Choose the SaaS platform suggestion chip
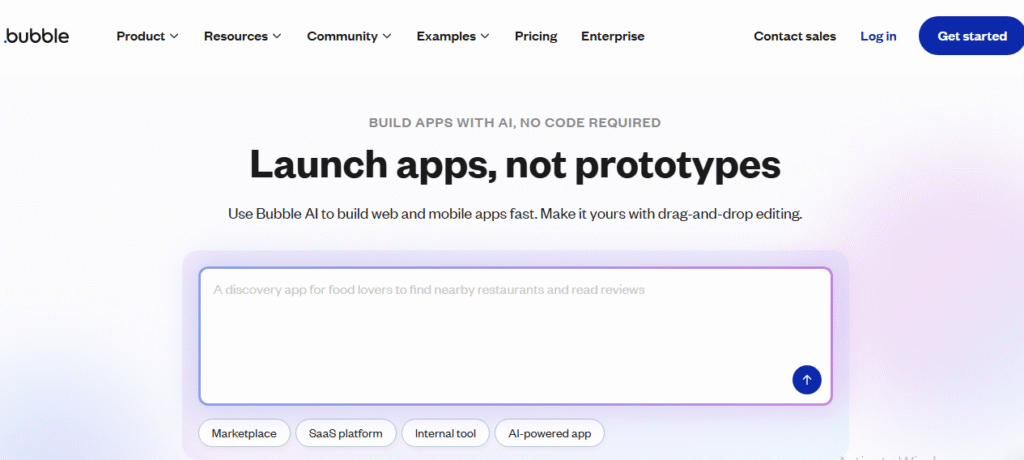 (x=345, y=433)
